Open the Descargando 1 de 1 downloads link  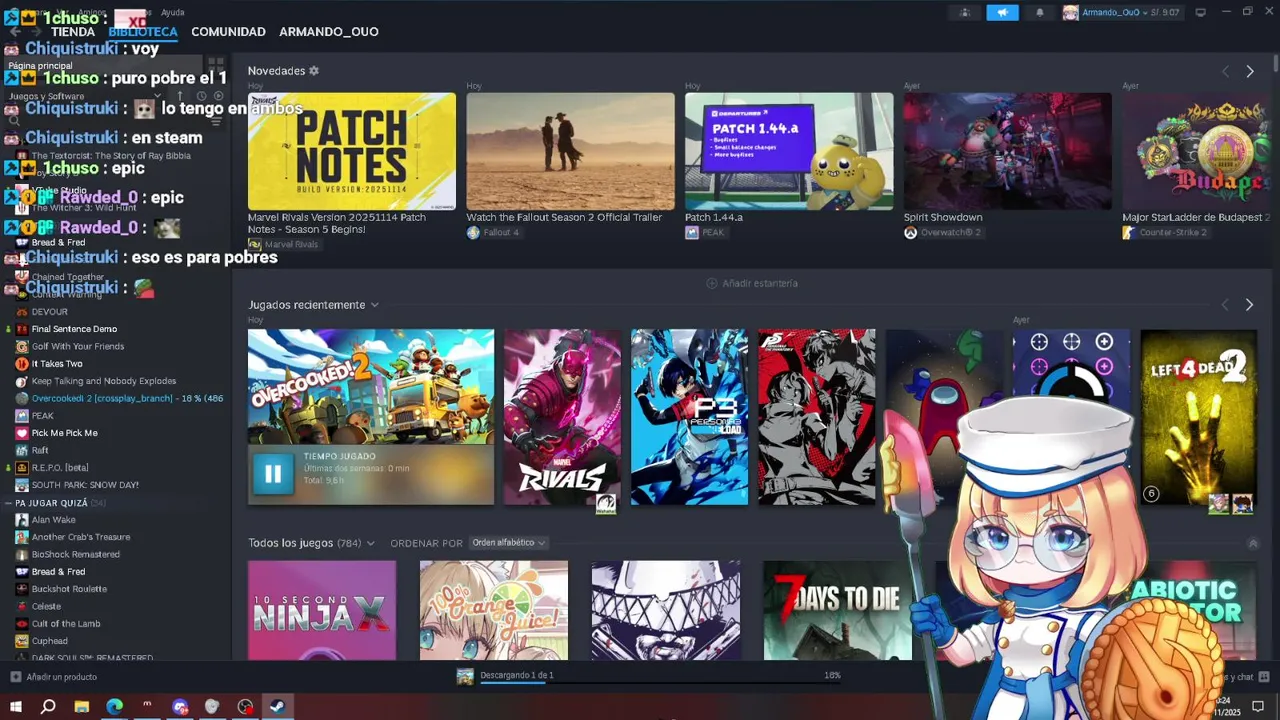tap(517, 675)
